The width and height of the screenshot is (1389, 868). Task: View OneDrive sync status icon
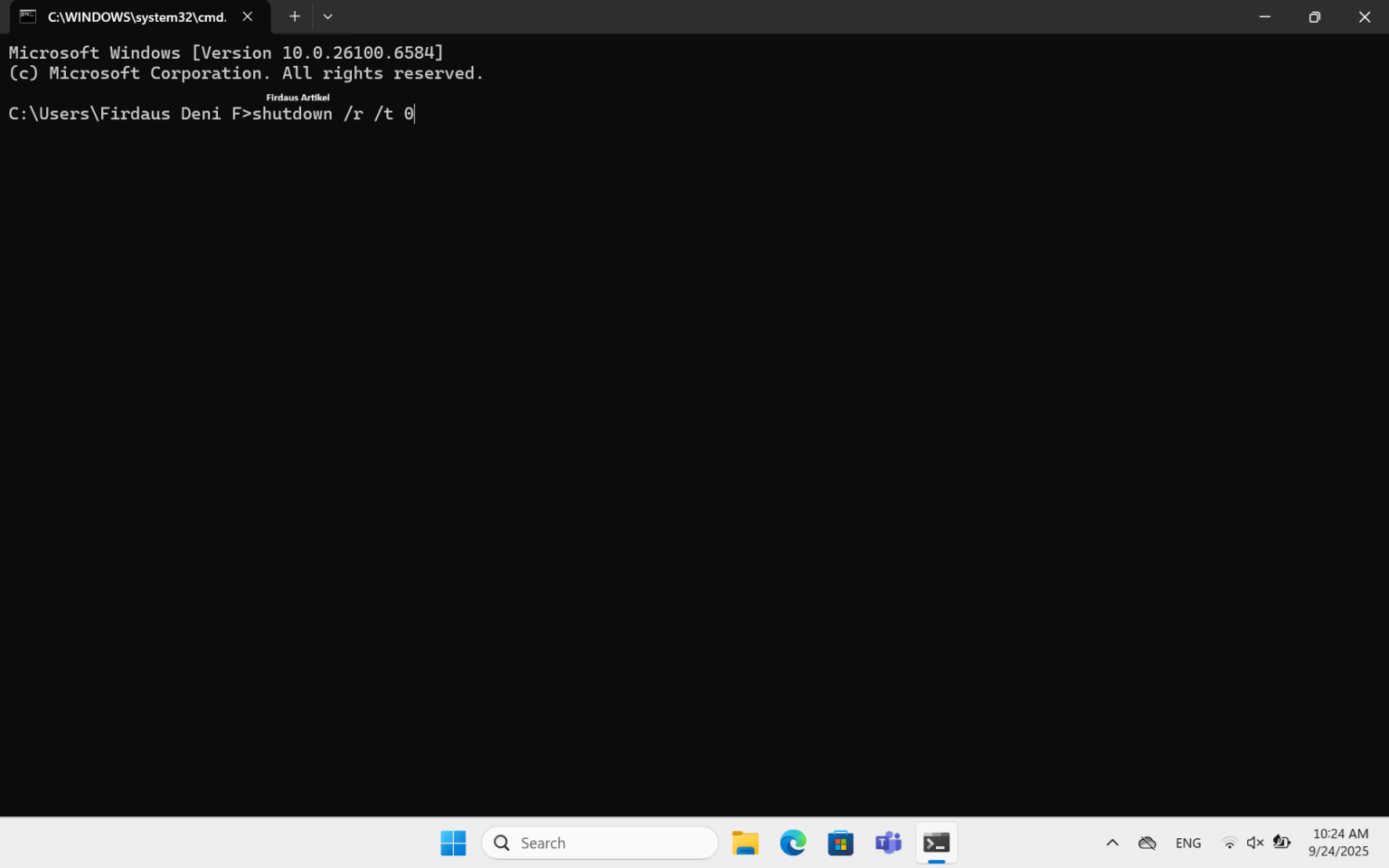click(1147, 842)
